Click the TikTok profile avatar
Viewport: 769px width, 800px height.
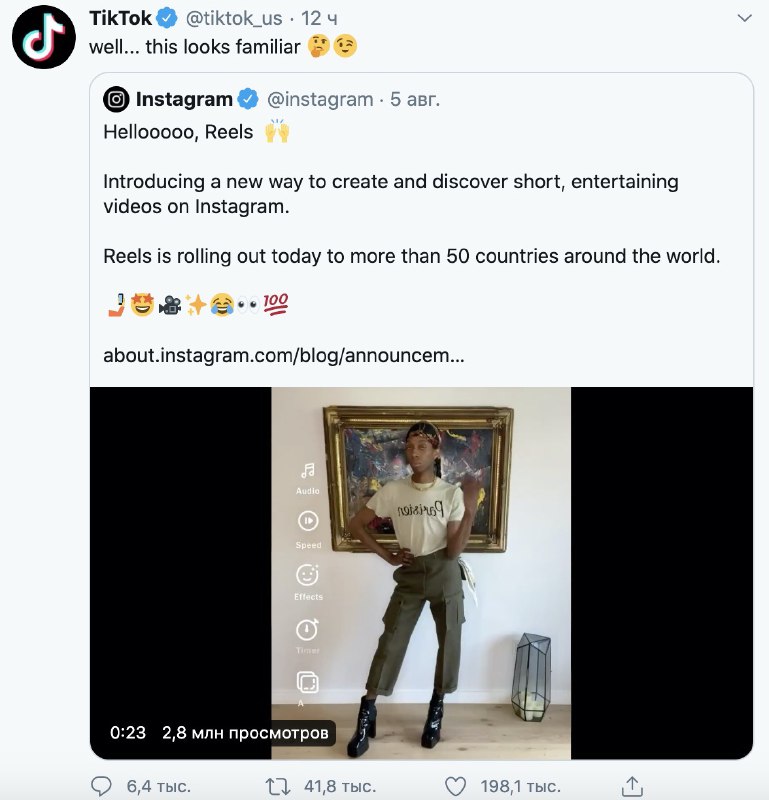[x=45, y=35]
